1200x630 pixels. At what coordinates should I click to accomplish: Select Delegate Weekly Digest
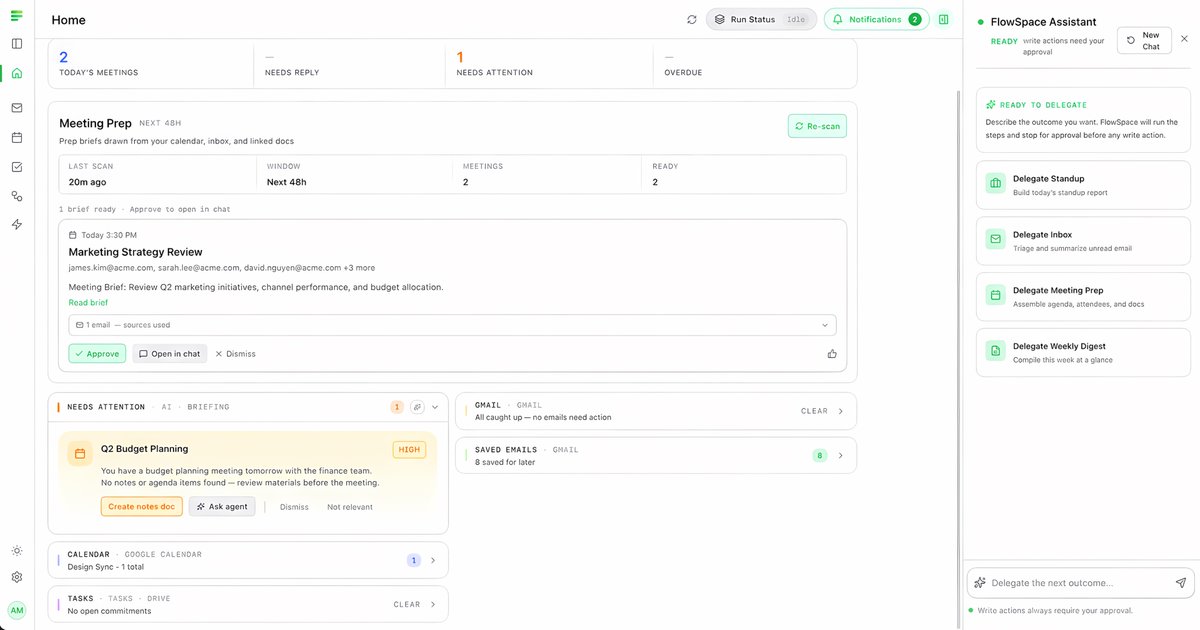point(1083,352)
